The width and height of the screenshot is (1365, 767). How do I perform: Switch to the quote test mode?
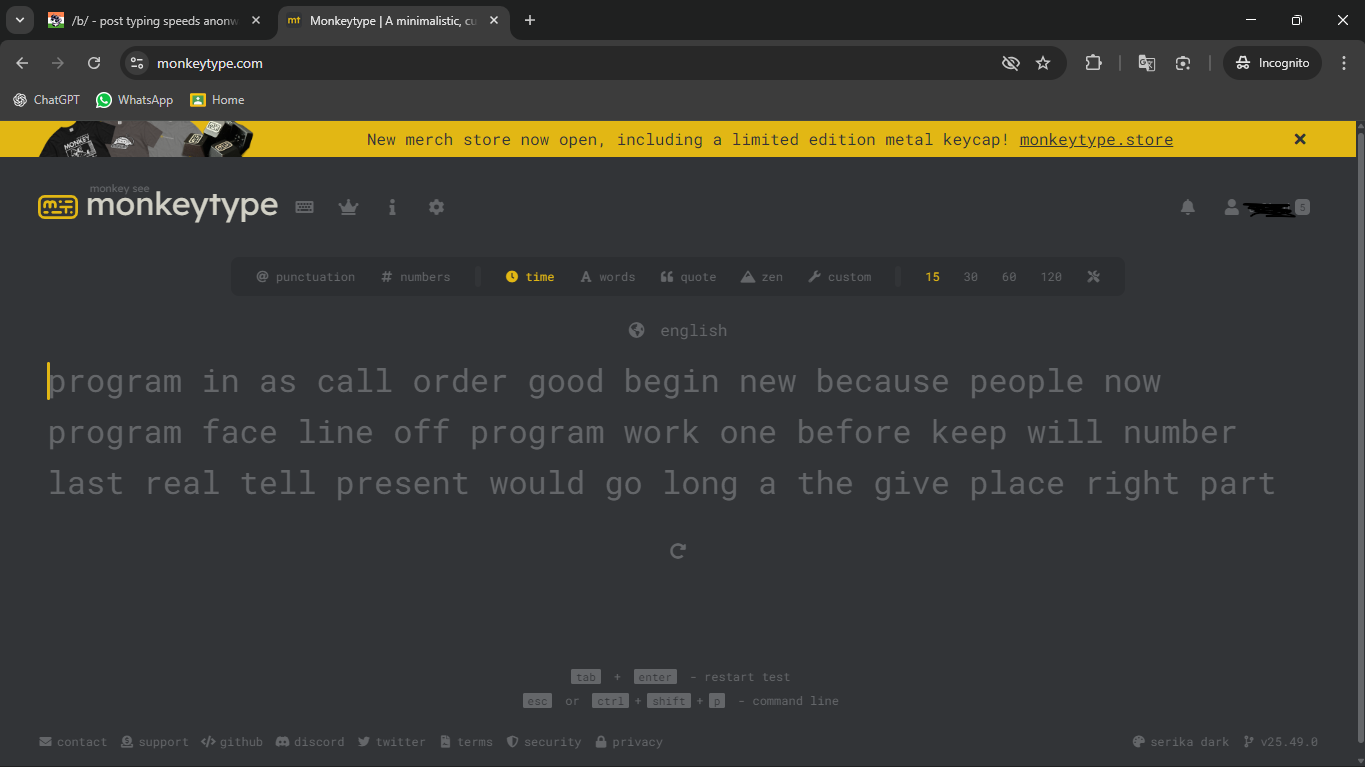(688, 277)
